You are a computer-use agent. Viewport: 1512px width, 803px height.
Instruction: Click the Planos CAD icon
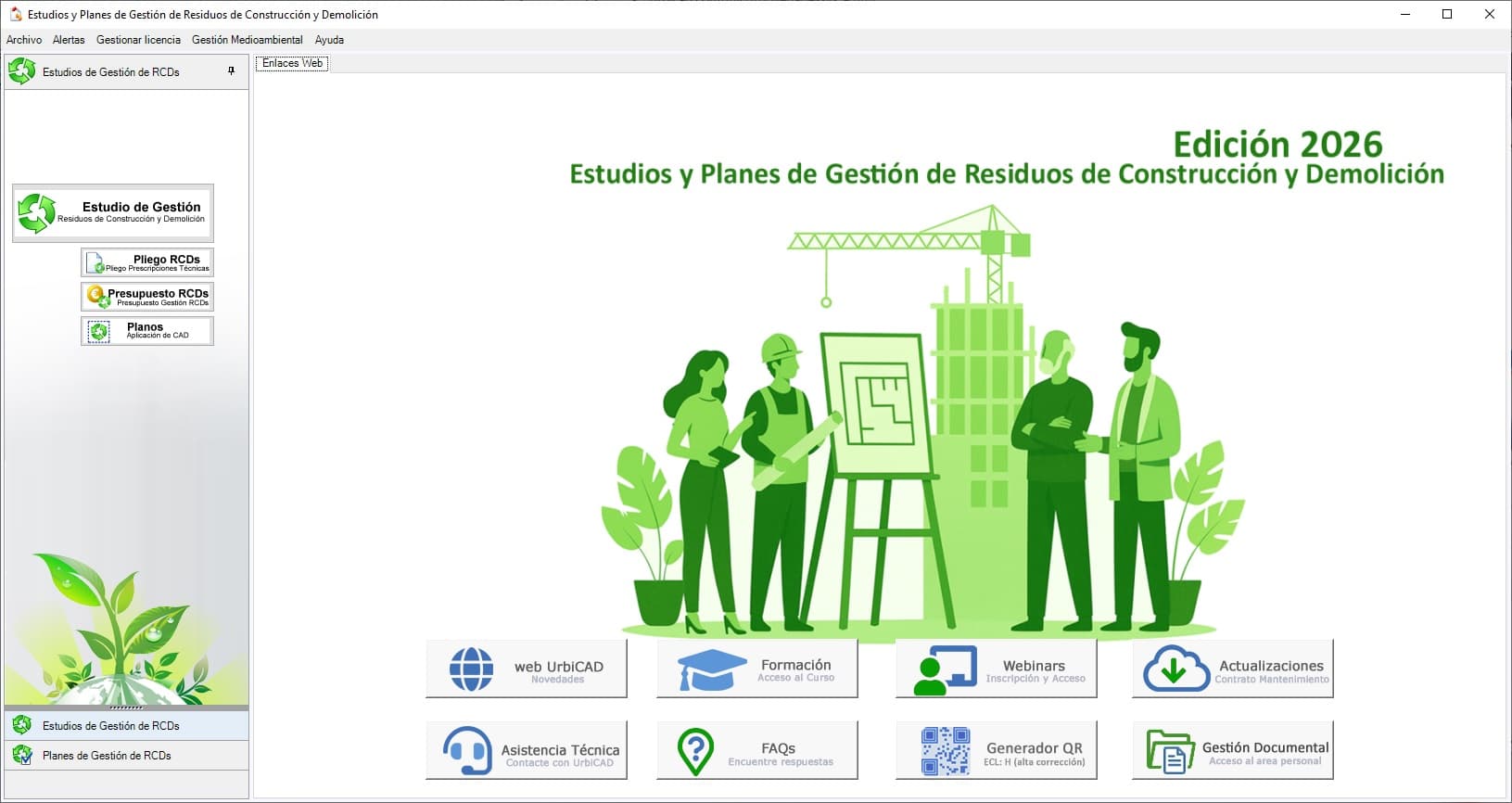click(x=99, y=331)
